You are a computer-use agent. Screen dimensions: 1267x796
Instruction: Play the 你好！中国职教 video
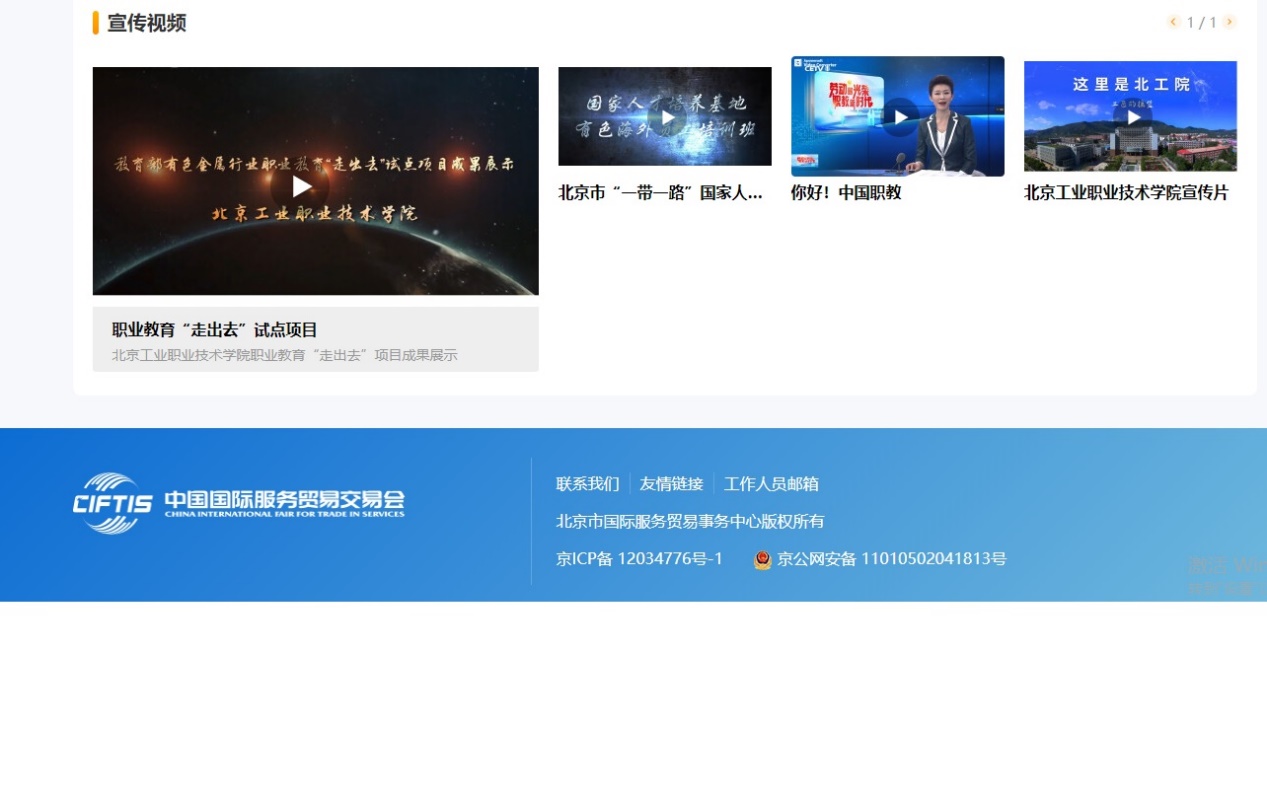point(900,117)
